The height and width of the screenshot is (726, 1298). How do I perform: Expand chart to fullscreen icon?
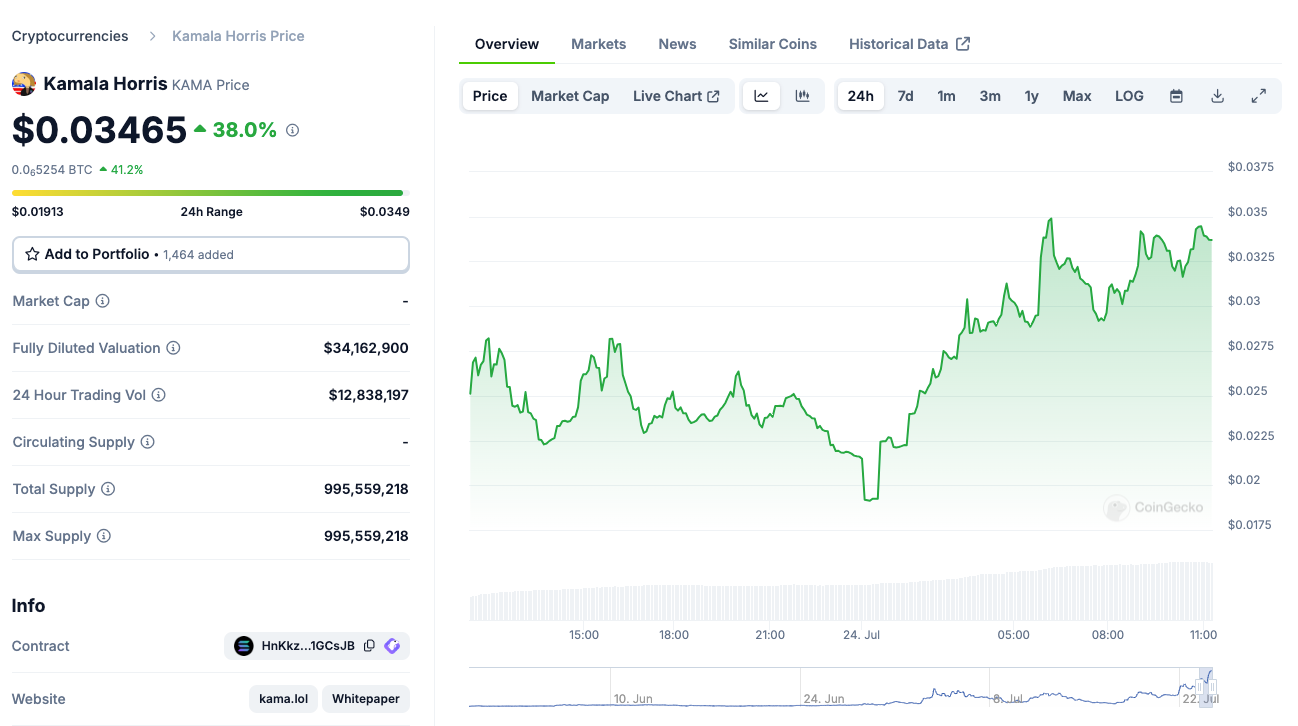1259,96
